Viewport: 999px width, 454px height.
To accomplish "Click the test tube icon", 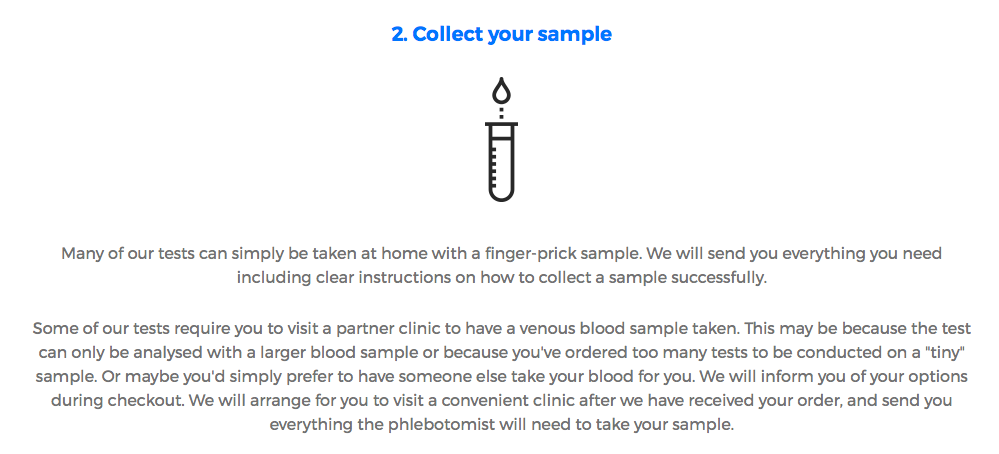I will (x=501, y=139).
